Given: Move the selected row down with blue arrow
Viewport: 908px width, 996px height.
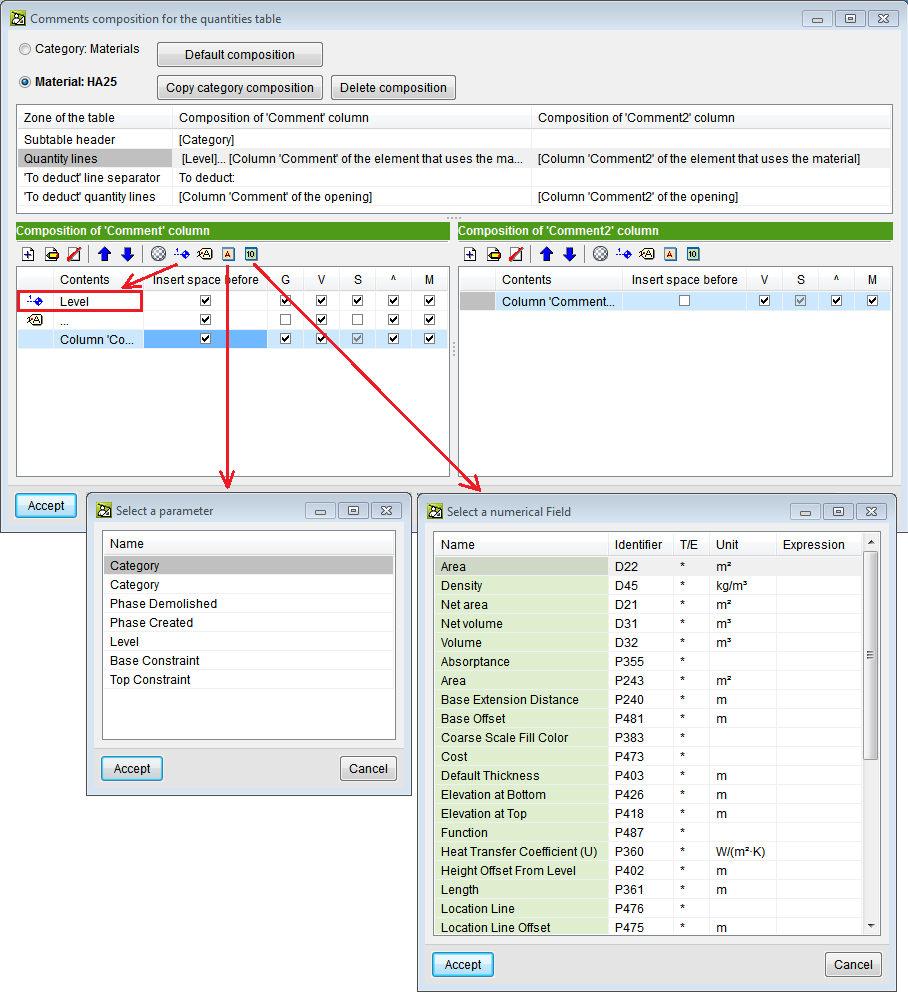Looking at the screenshot, I should coord(127,253).
